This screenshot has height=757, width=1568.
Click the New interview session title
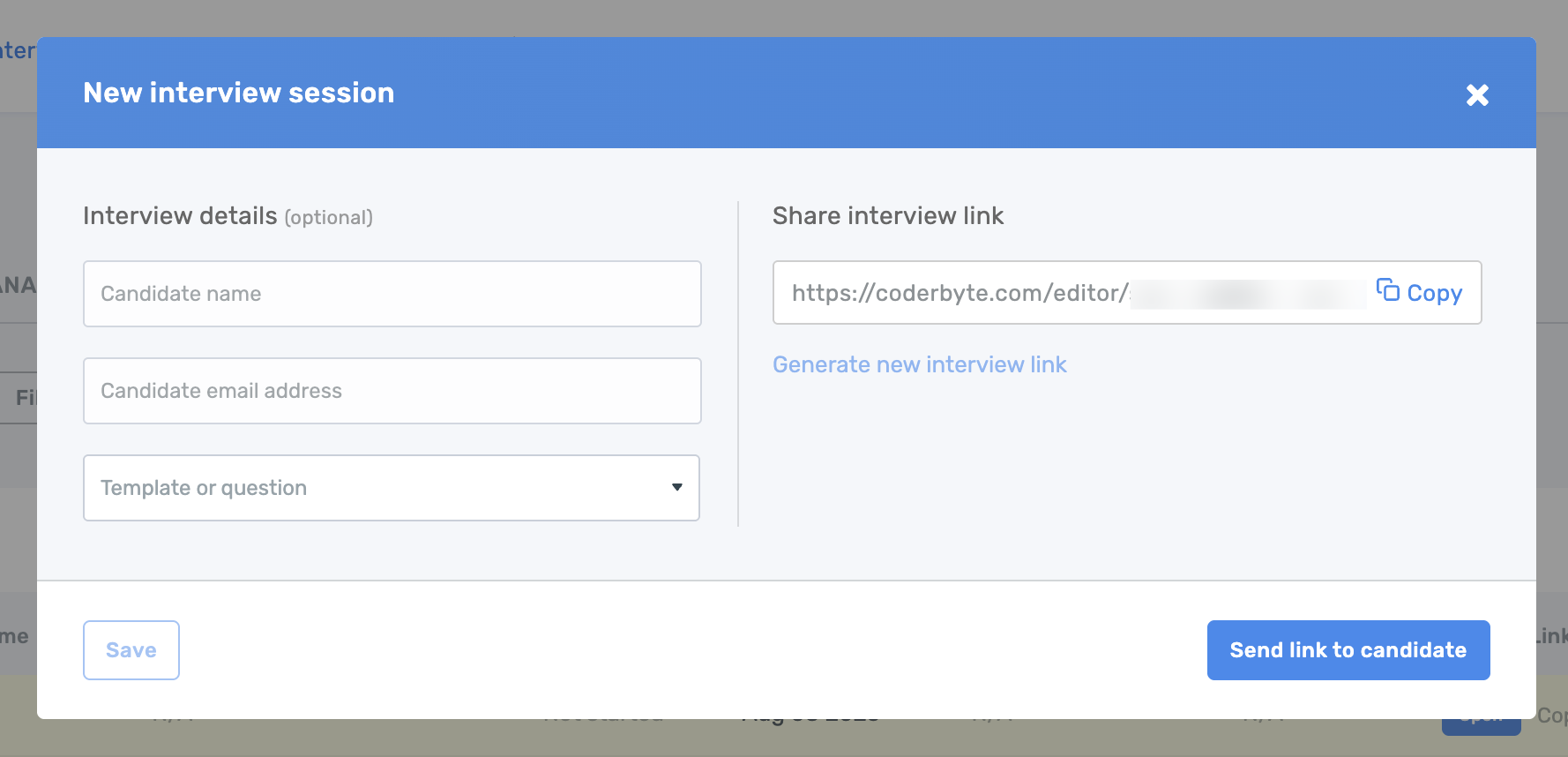238,93
